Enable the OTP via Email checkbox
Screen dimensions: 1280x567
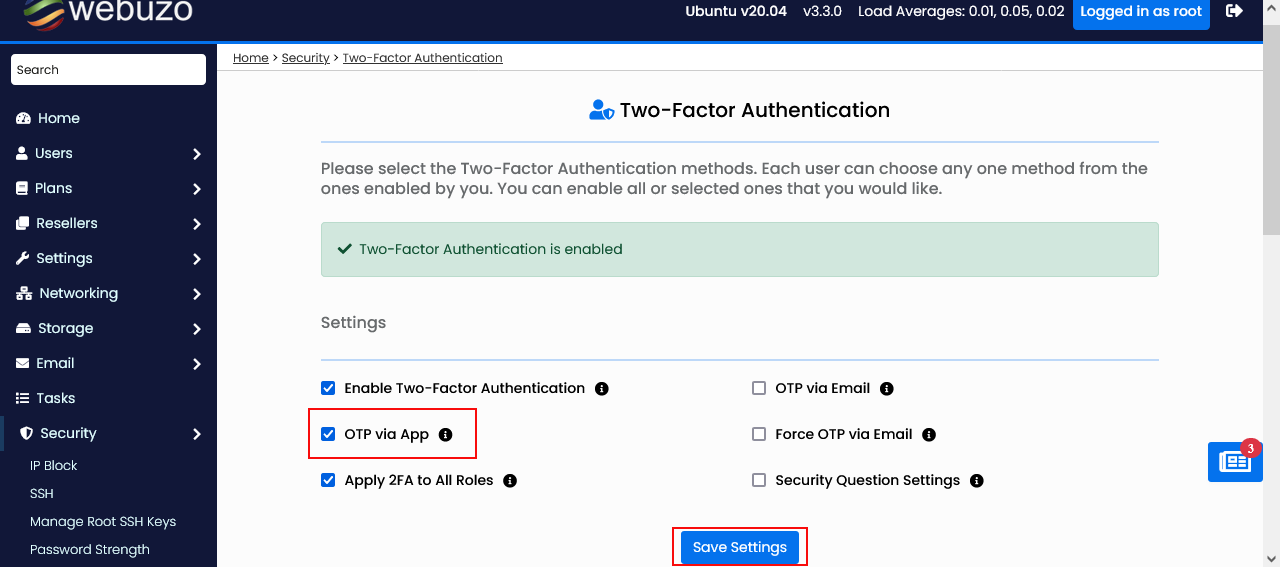(x=759, y=388)
